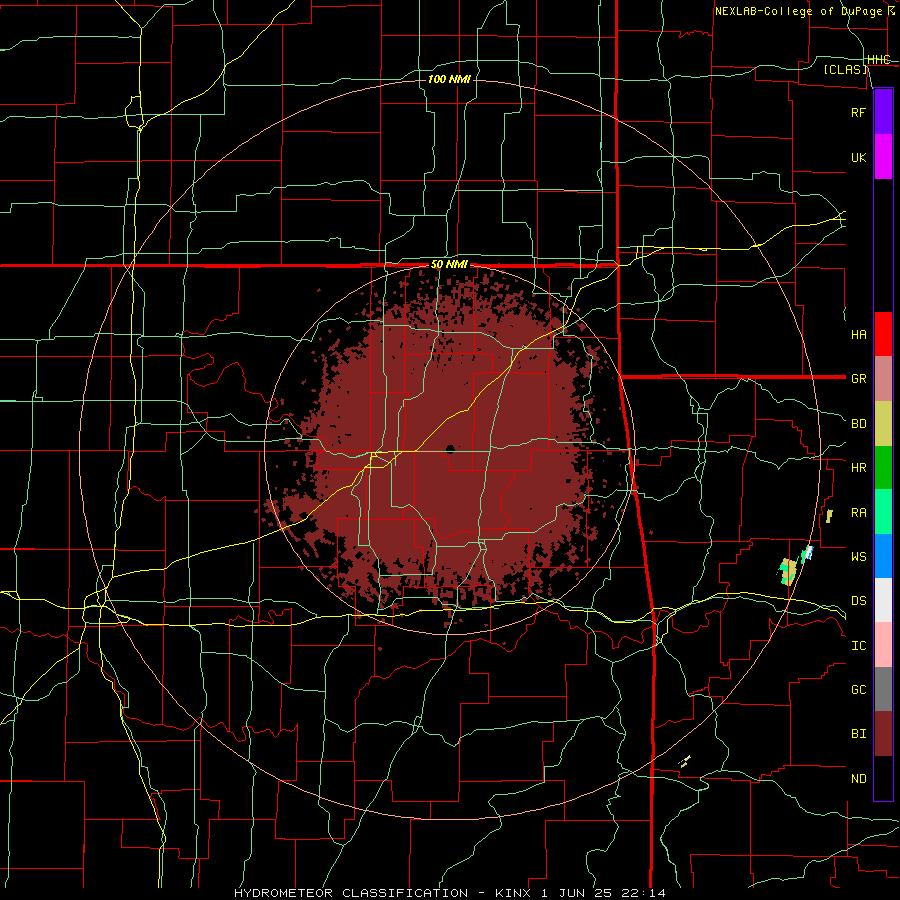Screen dimensions: 900x900
Task: Click the red HA legend swatch
Action: (x=883, y=334)
